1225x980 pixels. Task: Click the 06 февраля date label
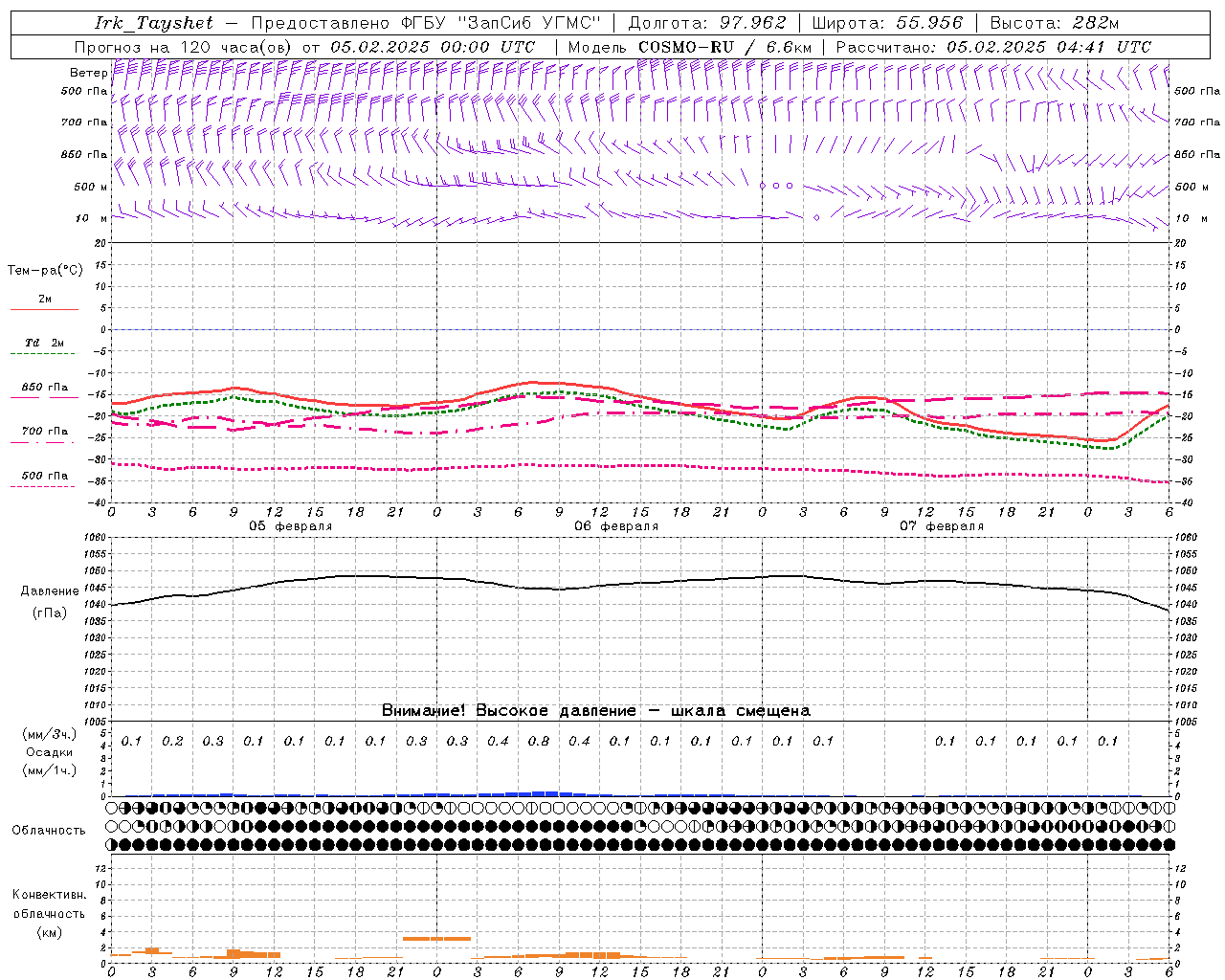[x=616, y=526]
